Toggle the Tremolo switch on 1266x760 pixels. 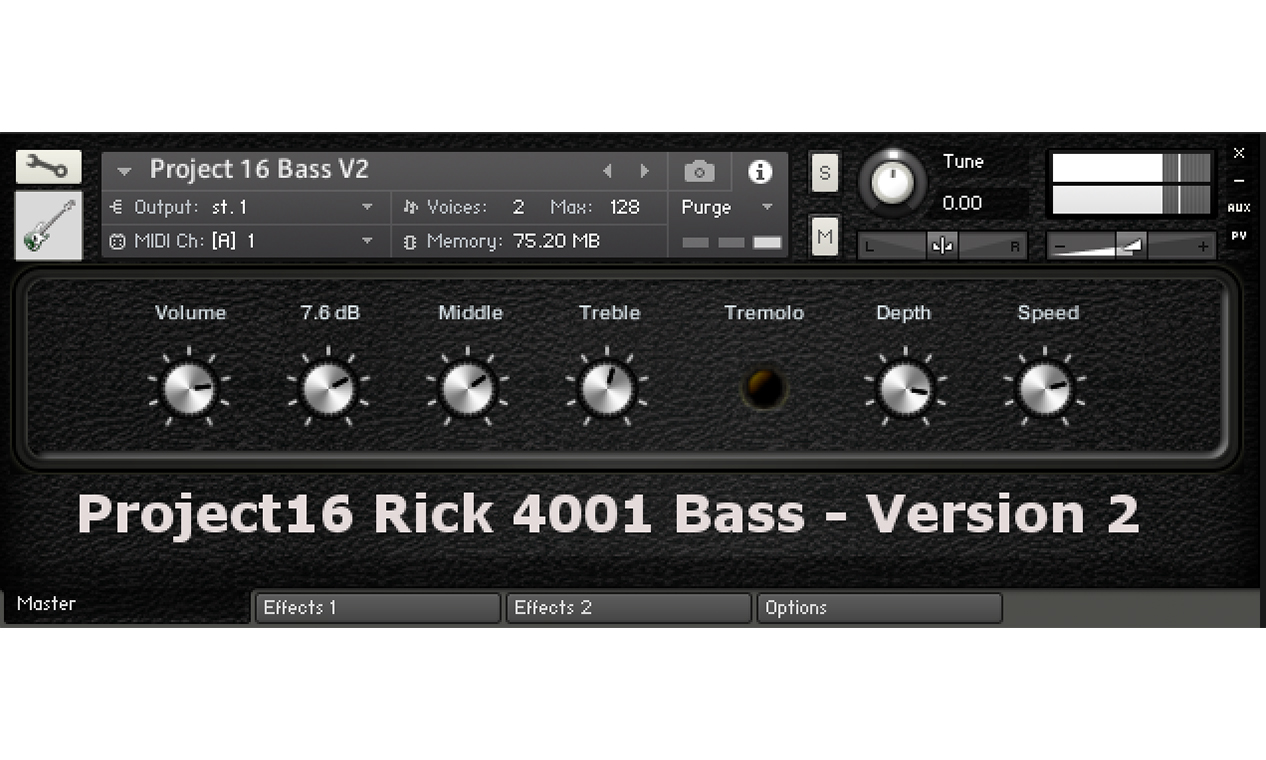coord(764,388)
